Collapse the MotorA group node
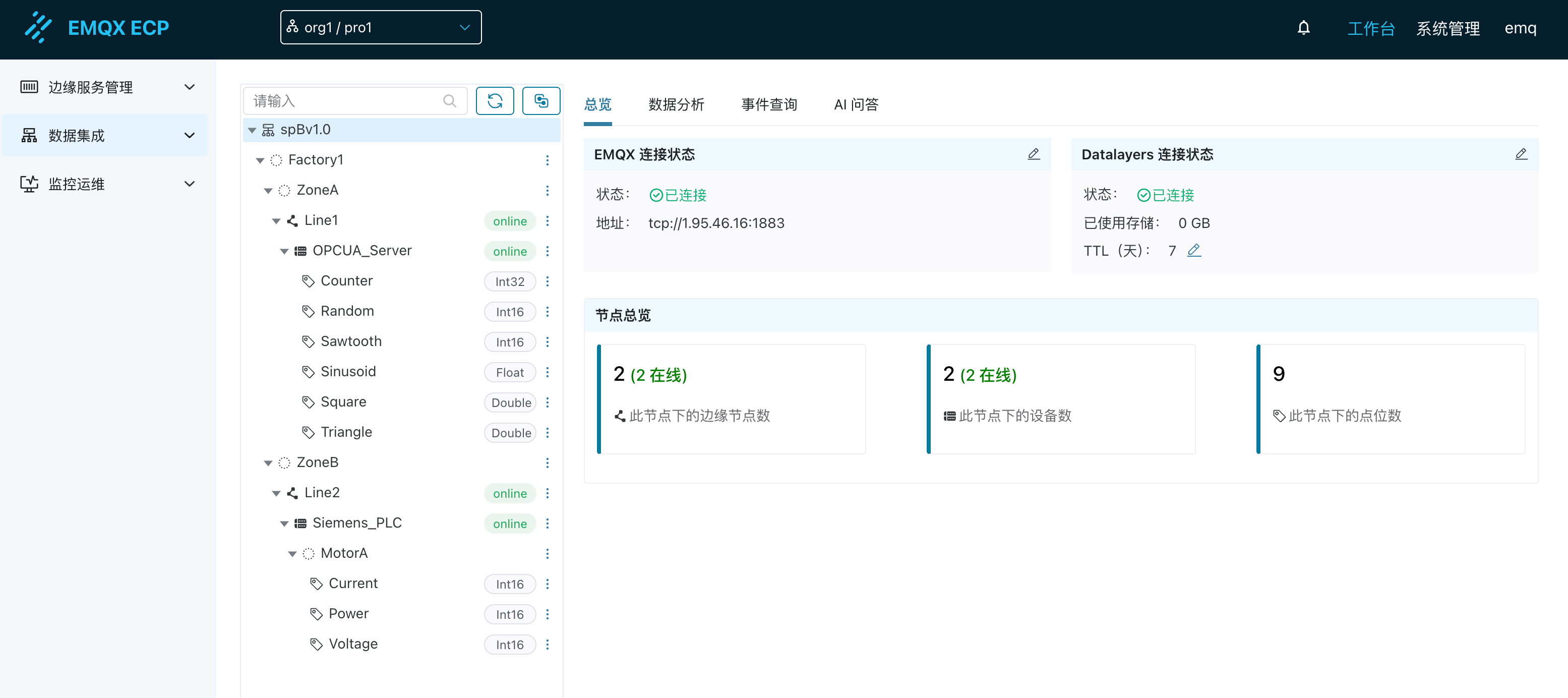 [x=292, y=554]
